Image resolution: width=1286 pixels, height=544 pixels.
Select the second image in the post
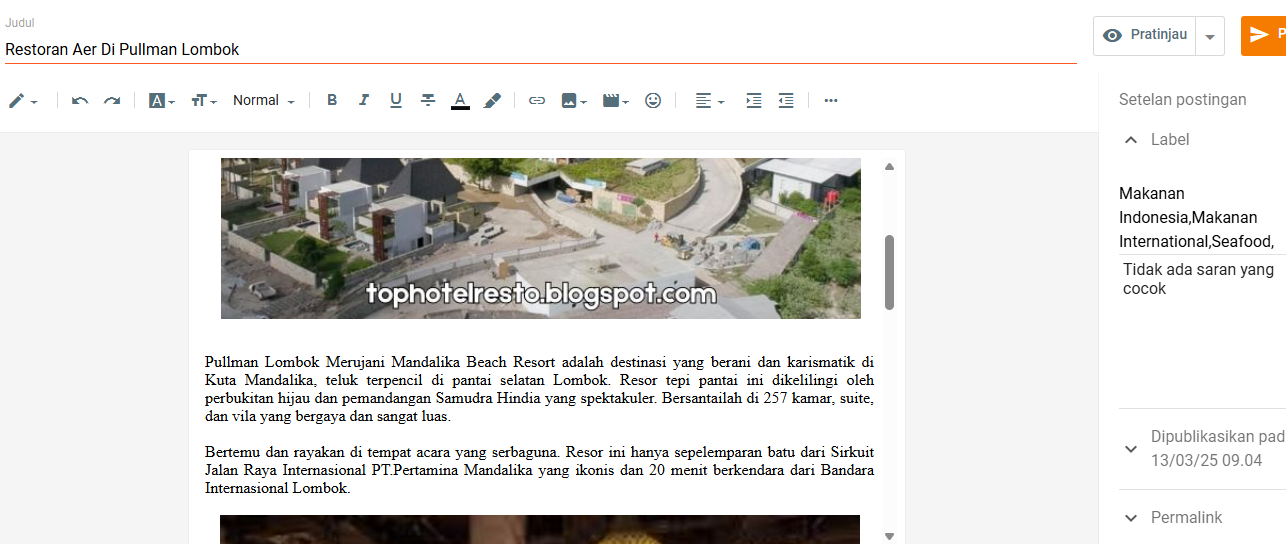[540, 530]
